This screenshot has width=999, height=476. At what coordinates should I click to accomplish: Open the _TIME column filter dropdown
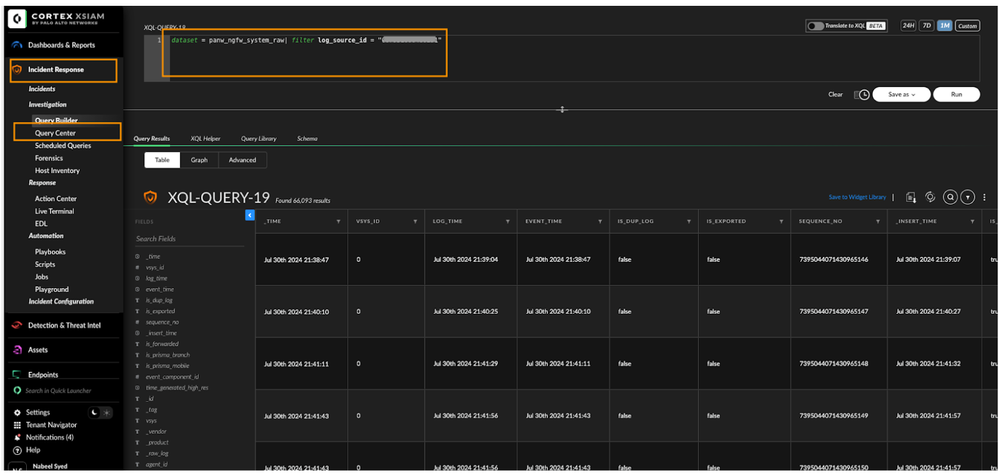click(338, 221)
